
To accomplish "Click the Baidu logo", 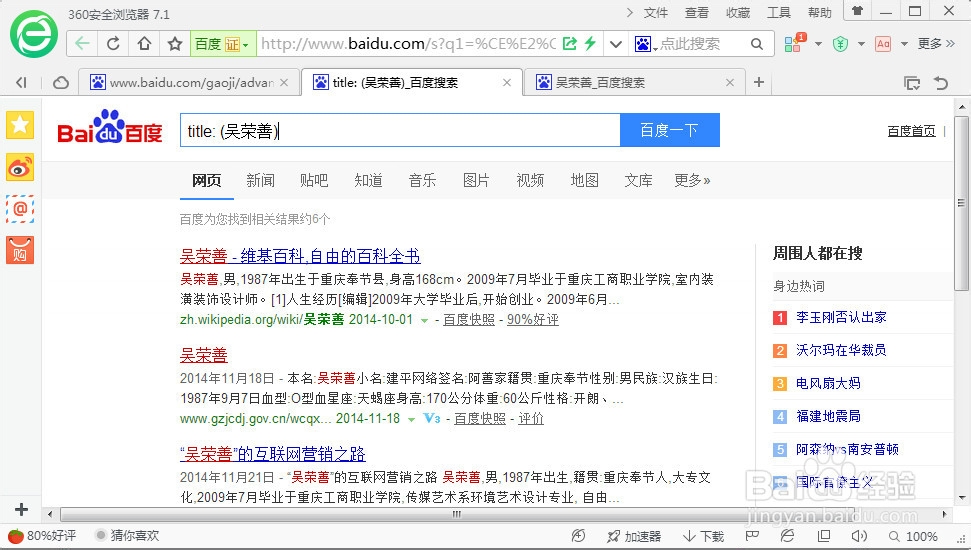I will pyautogui.click(x=110, y=128).
